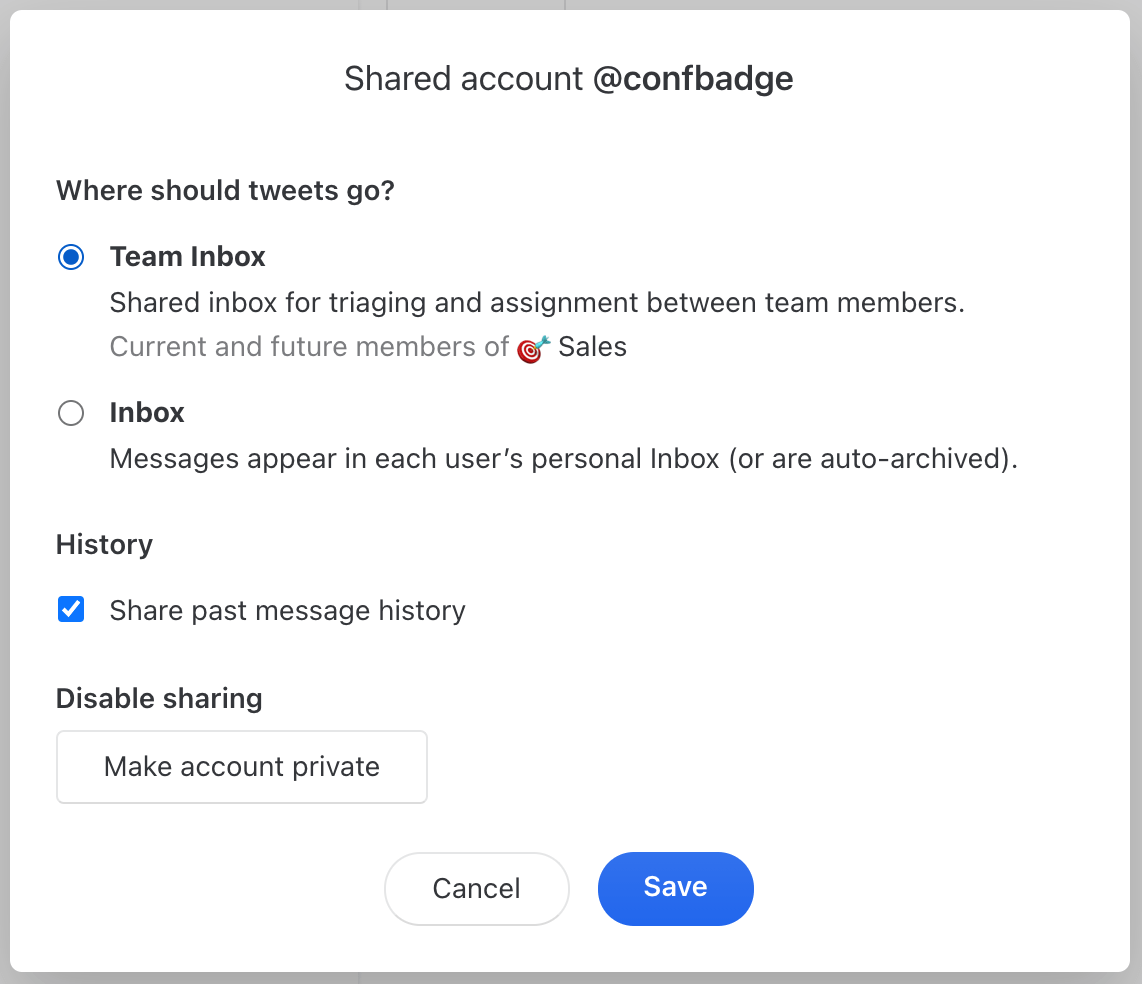Click the personal Inbox auto-archived description
The image size is (1142, 984).
click(564, 459)
